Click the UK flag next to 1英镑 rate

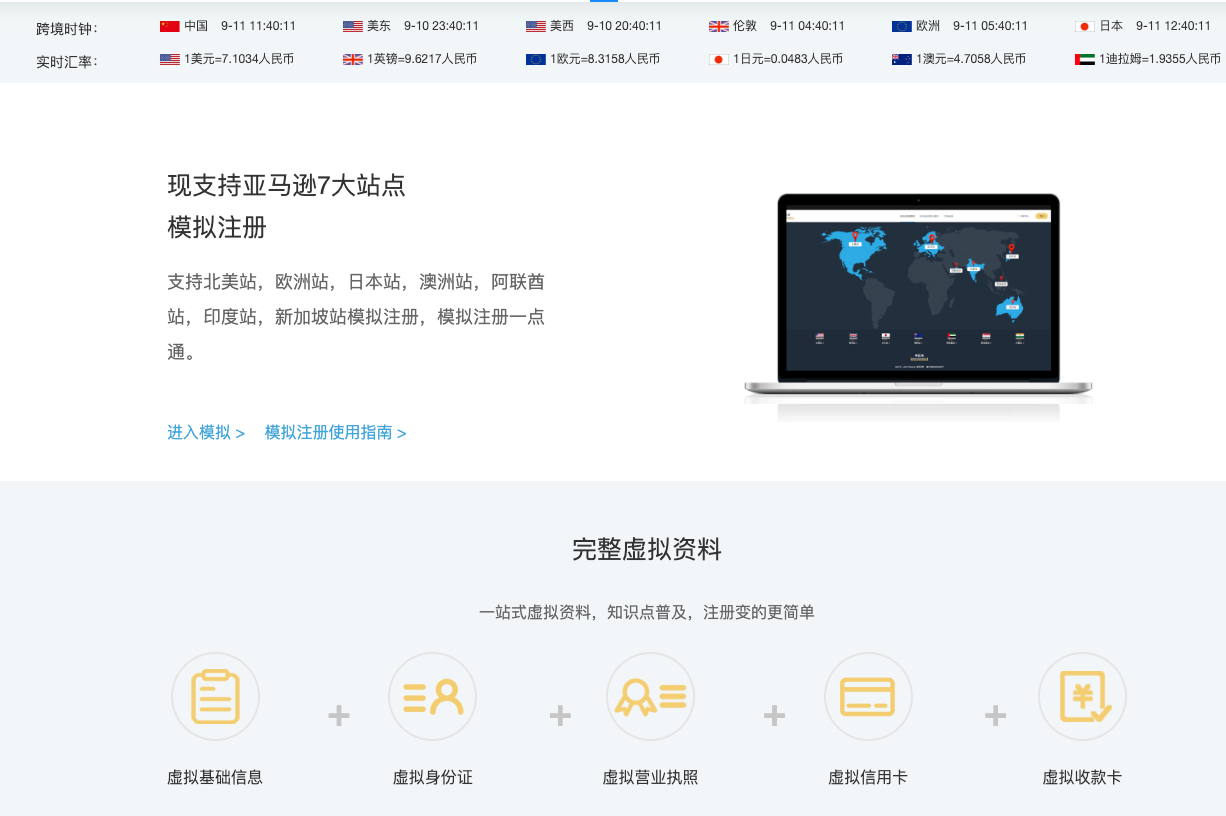352,59
